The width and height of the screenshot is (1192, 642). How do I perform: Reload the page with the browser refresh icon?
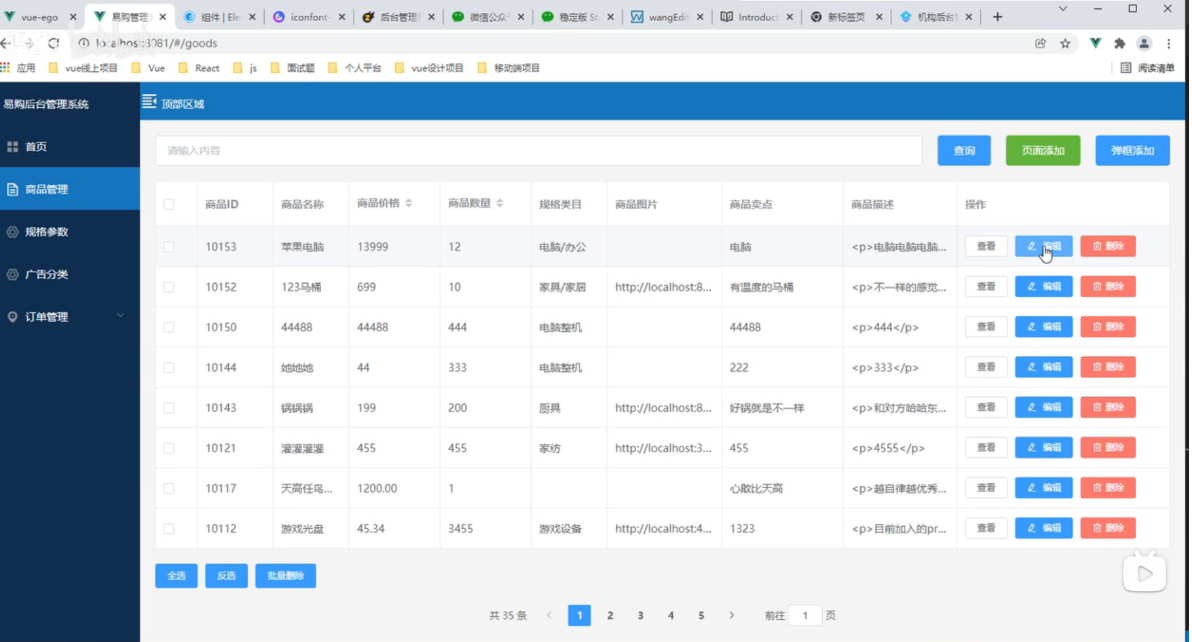point(53,43)
